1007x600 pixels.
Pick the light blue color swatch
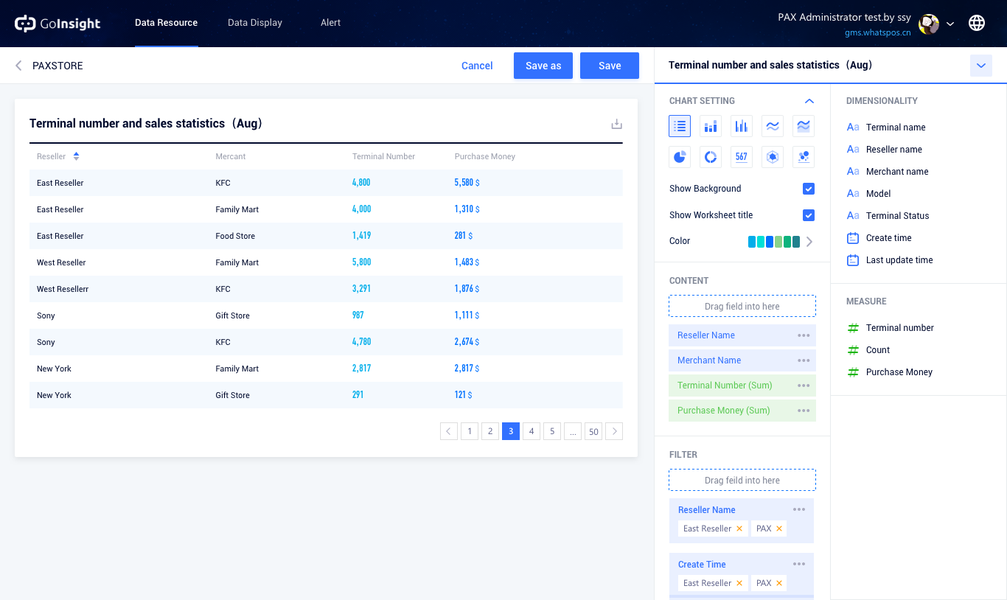click(751, 242)
